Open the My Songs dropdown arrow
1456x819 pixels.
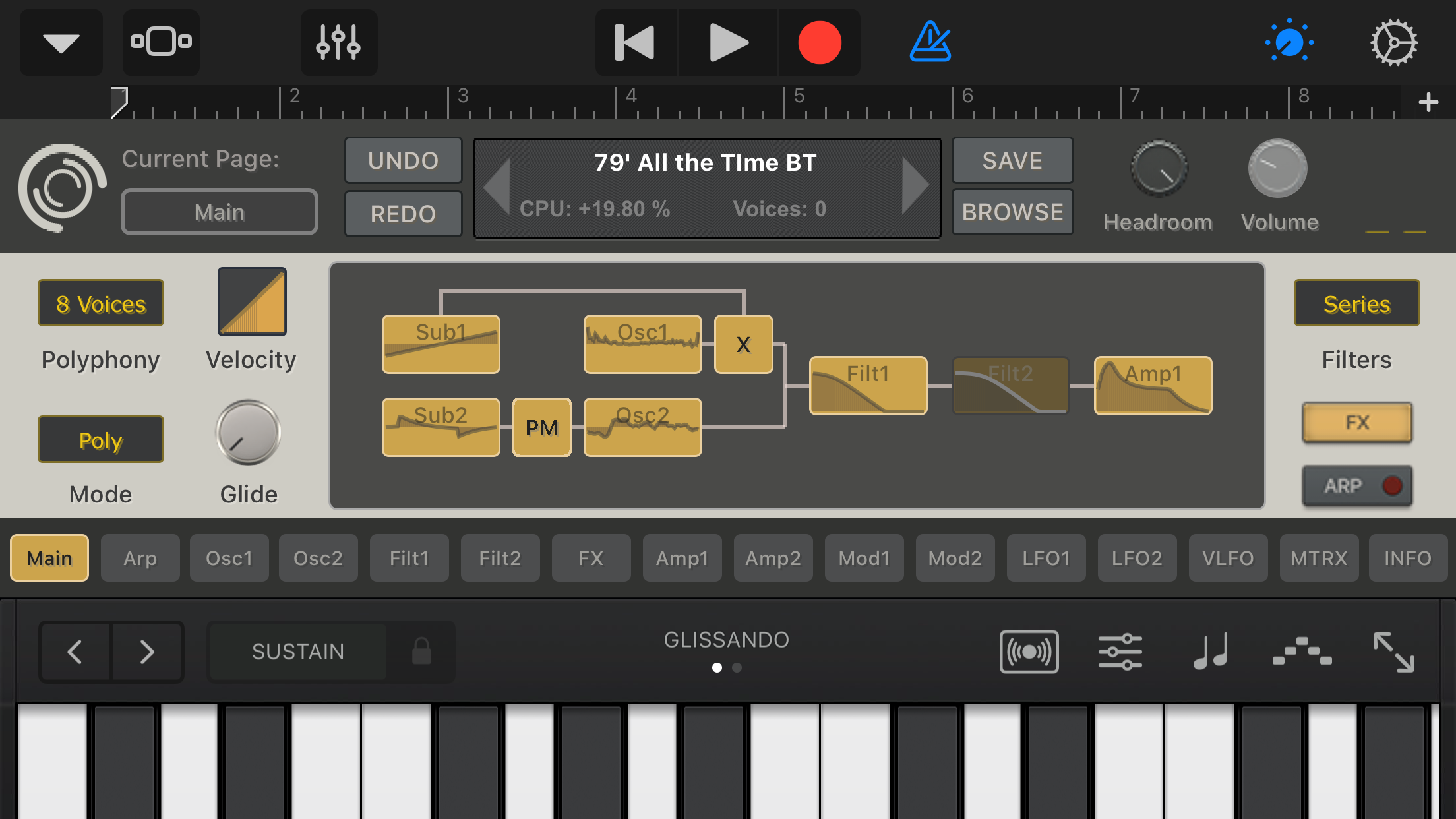(61, 43)
